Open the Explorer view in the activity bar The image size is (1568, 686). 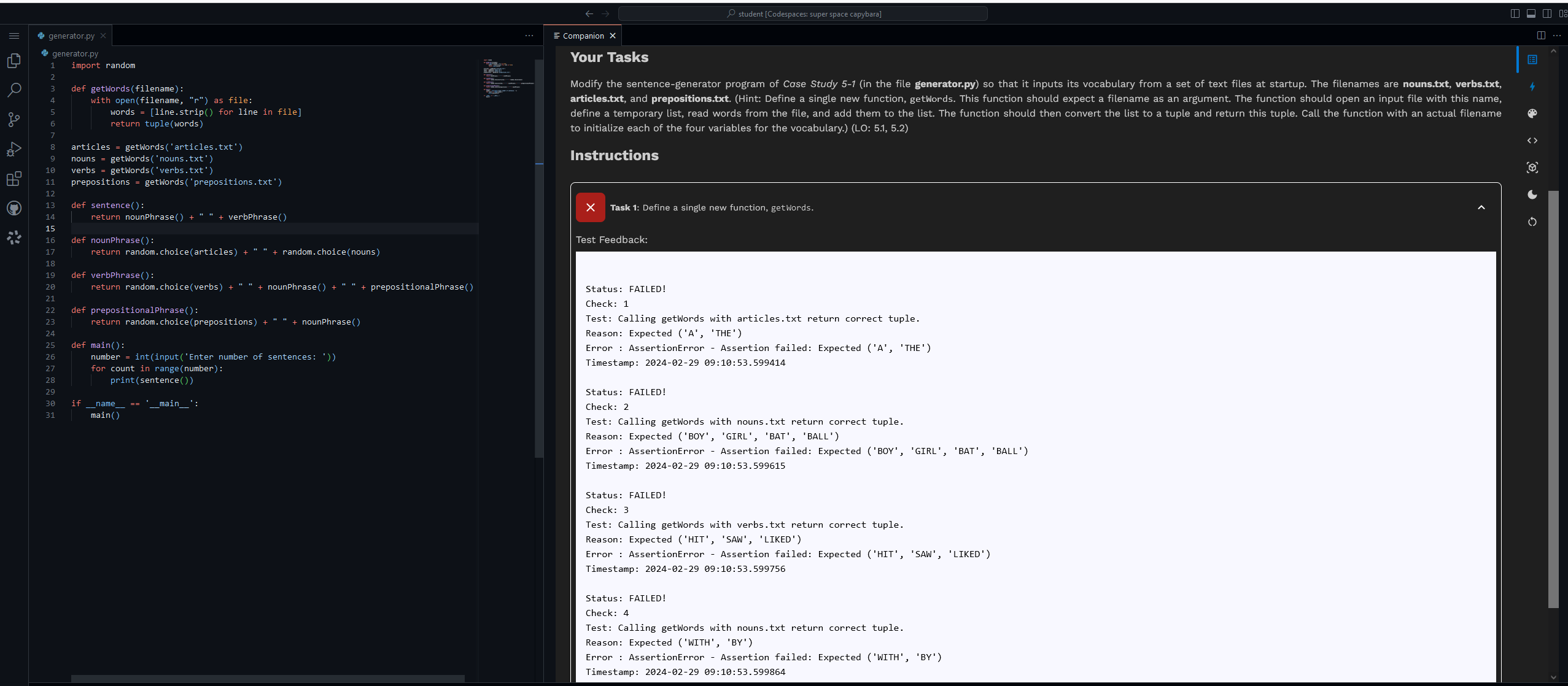coord(14,61)
